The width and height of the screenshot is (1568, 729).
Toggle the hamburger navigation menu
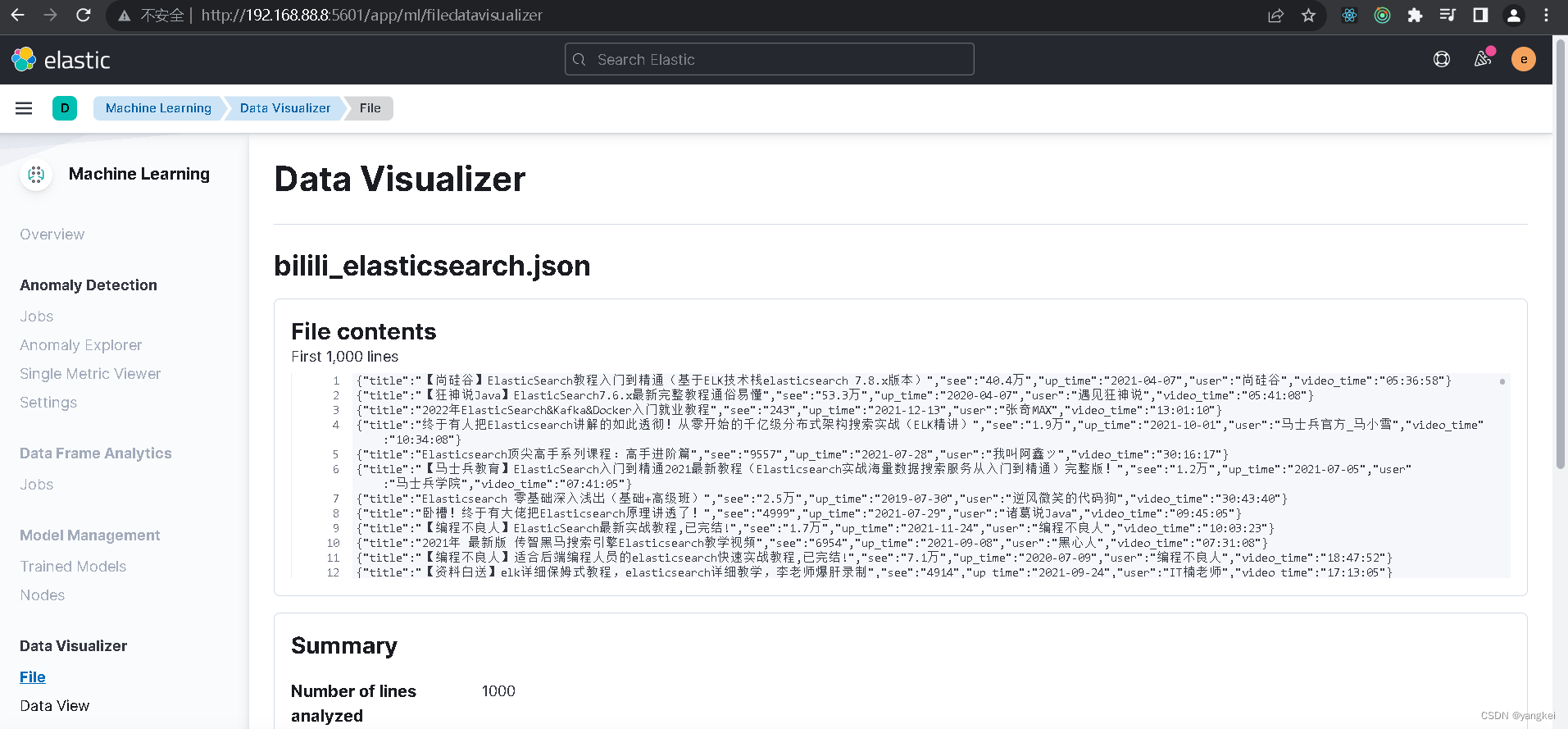coord(24,108)
